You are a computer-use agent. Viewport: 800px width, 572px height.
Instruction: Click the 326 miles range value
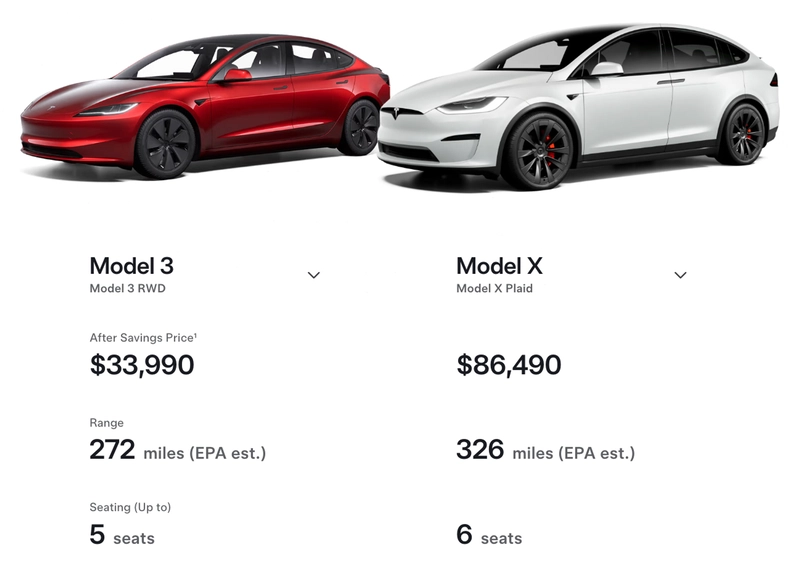pos(545,451)
